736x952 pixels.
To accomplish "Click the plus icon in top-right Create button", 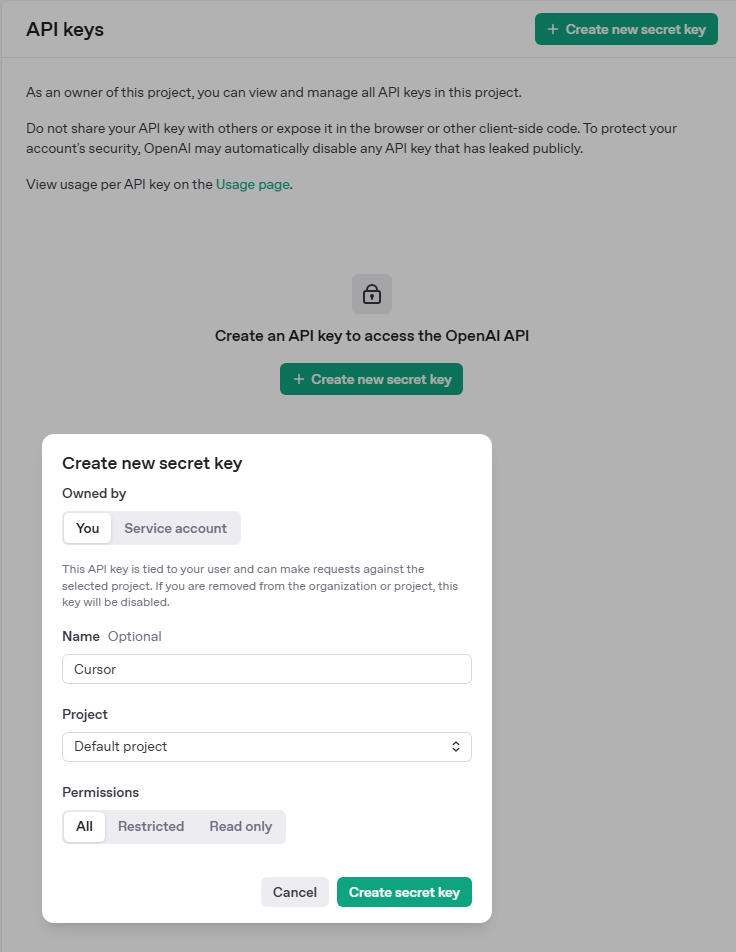I will [x=553, y=29].
